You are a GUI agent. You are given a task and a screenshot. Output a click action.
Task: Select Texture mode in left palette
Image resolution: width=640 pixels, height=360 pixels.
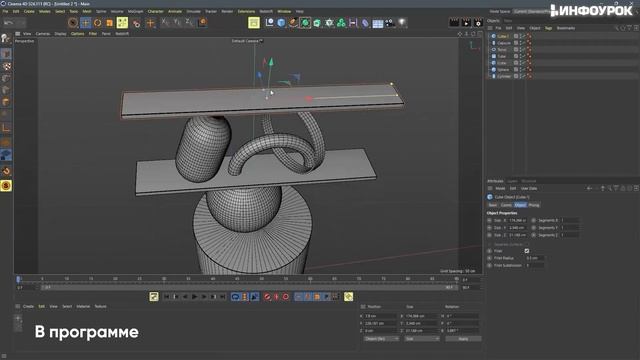(6, 66)
